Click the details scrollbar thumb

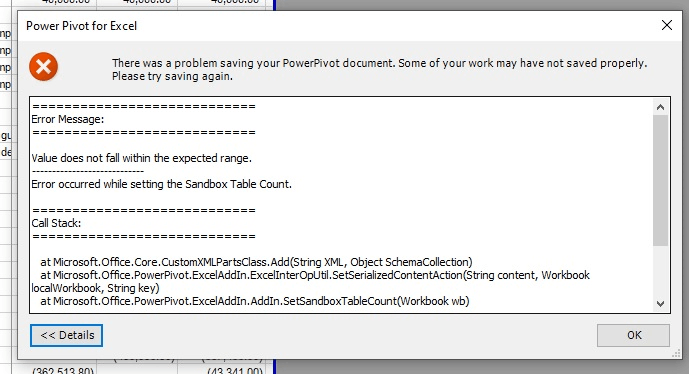click(x=660, y=180)
